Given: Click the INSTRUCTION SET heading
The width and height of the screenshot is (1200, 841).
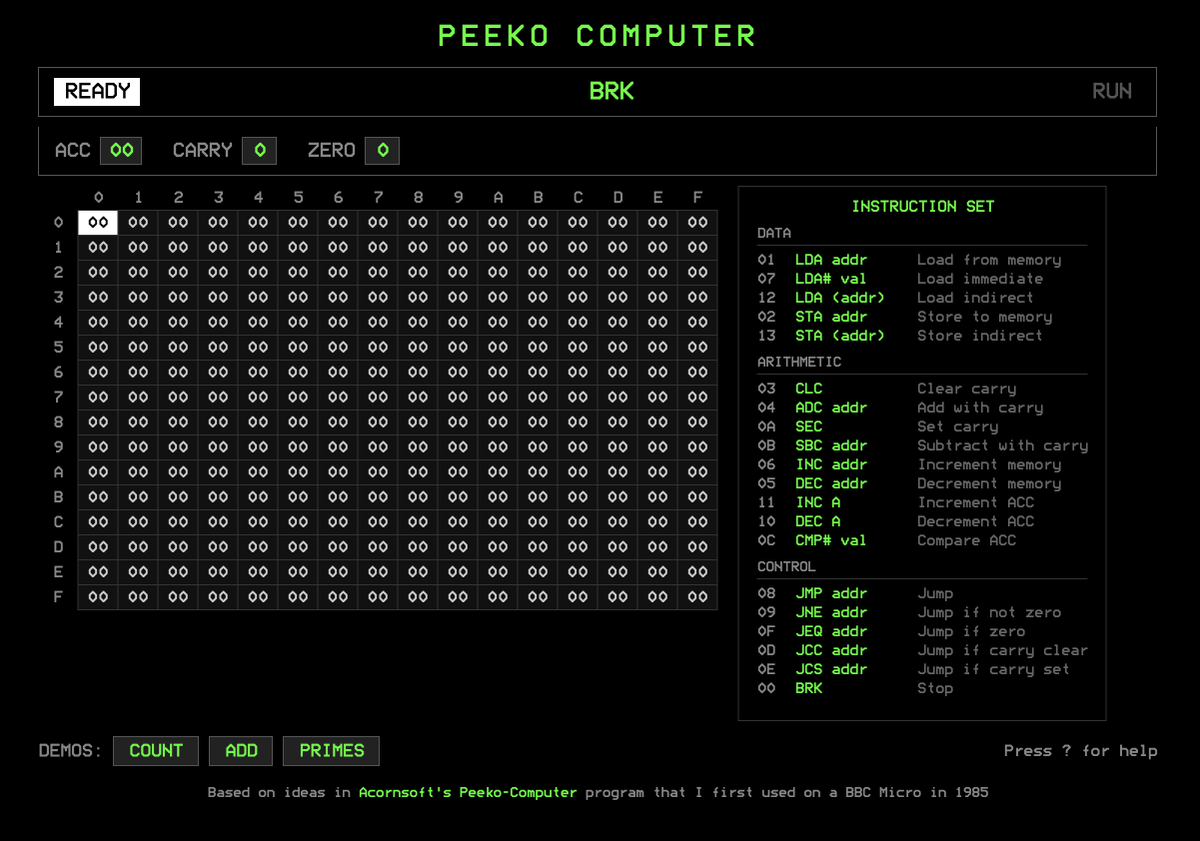Looking at the screenshot, I should pos(923,207).
